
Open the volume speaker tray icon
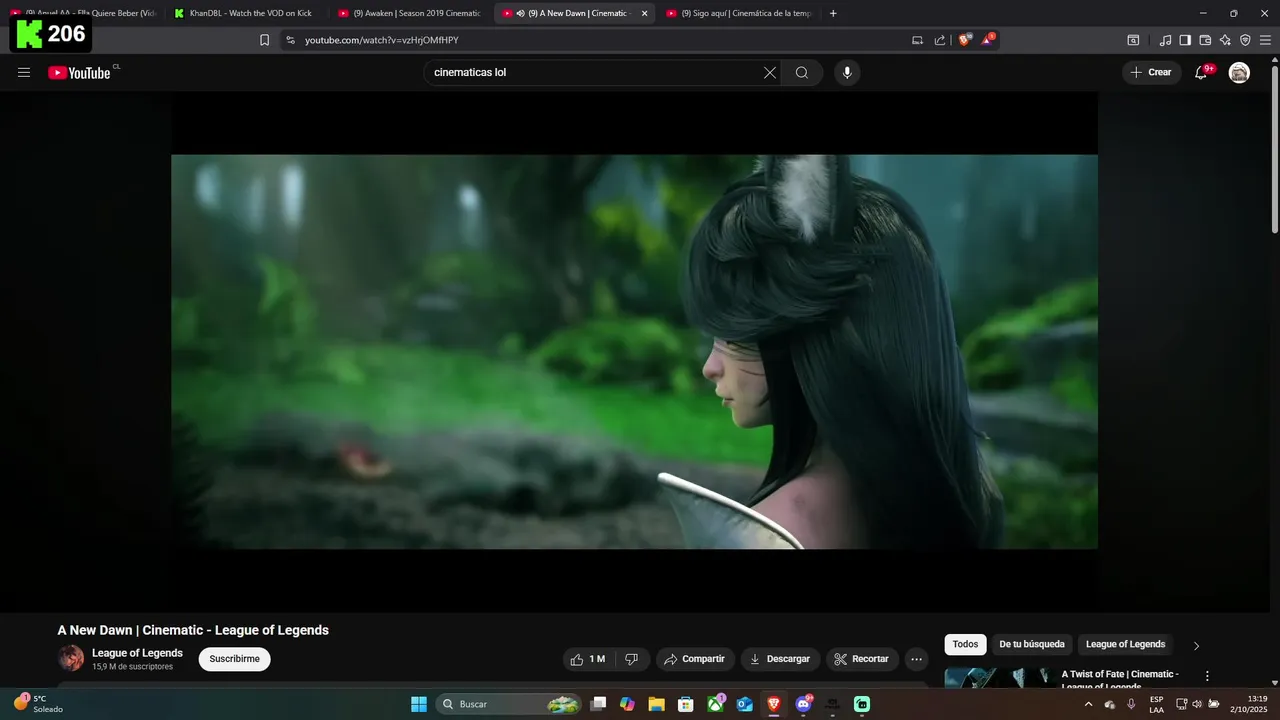1197,704
